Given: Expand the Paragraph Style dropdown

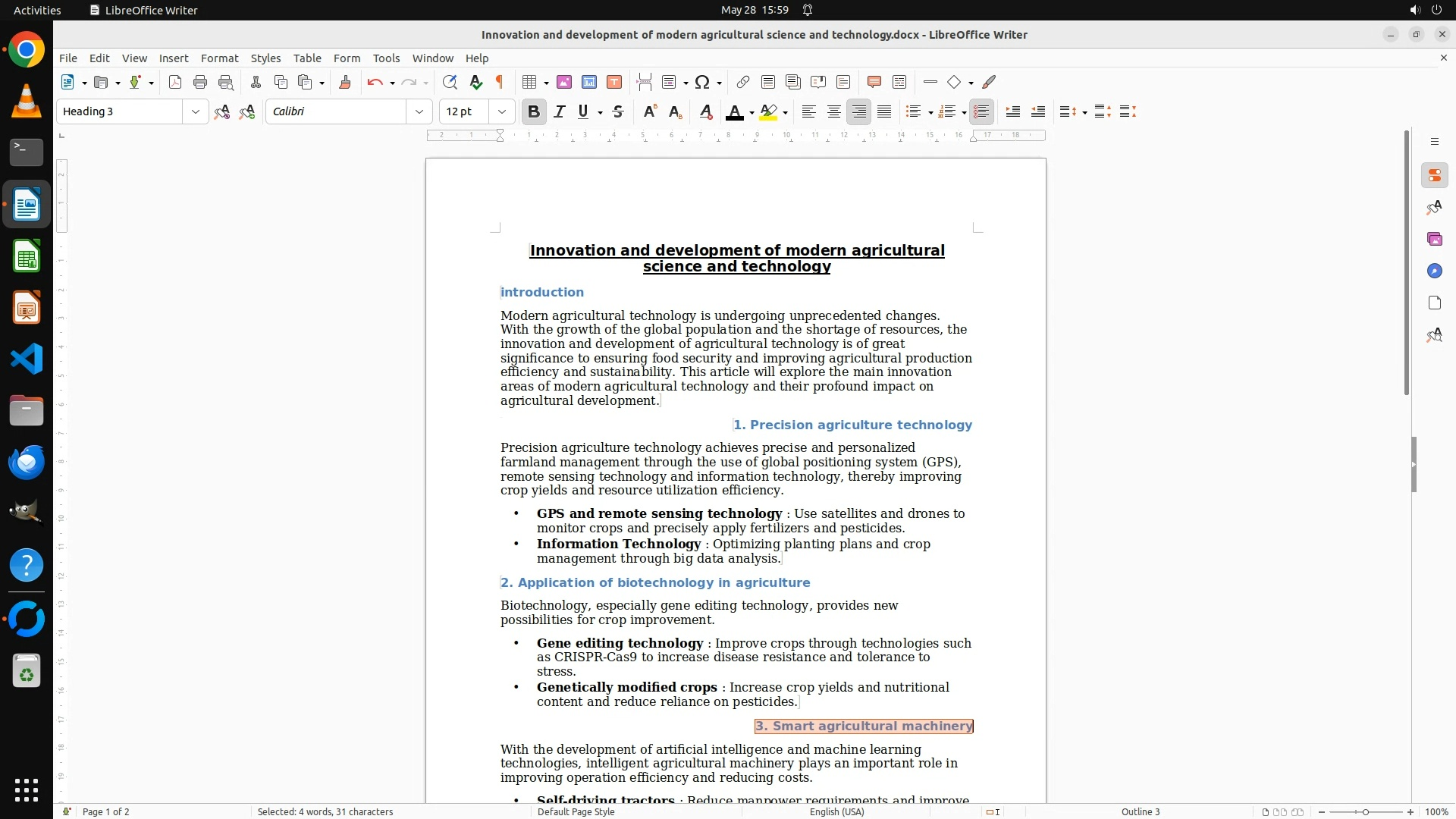Looking at the screenshot, I should pyautogui.click(x=195, y=111).
